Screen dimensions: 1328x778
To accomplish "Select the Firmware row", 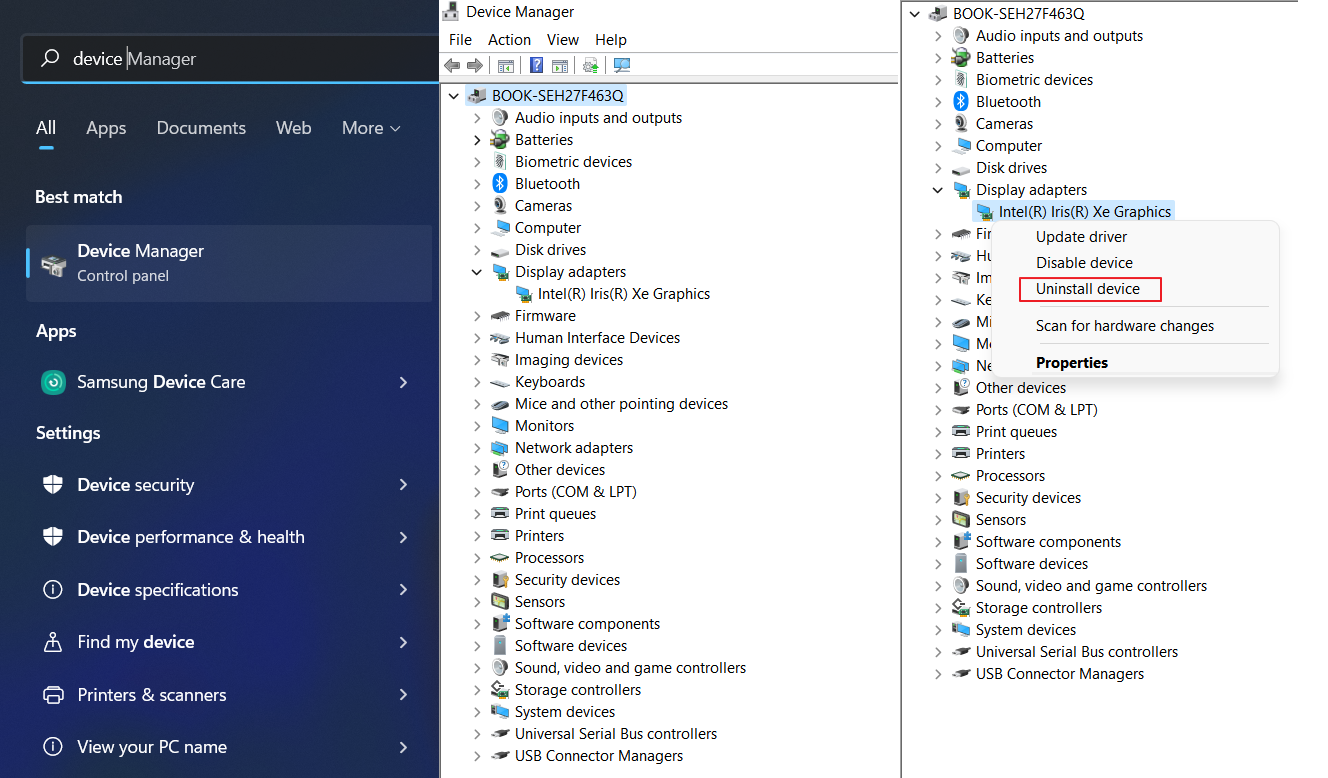I will click(x=545, y=316).
